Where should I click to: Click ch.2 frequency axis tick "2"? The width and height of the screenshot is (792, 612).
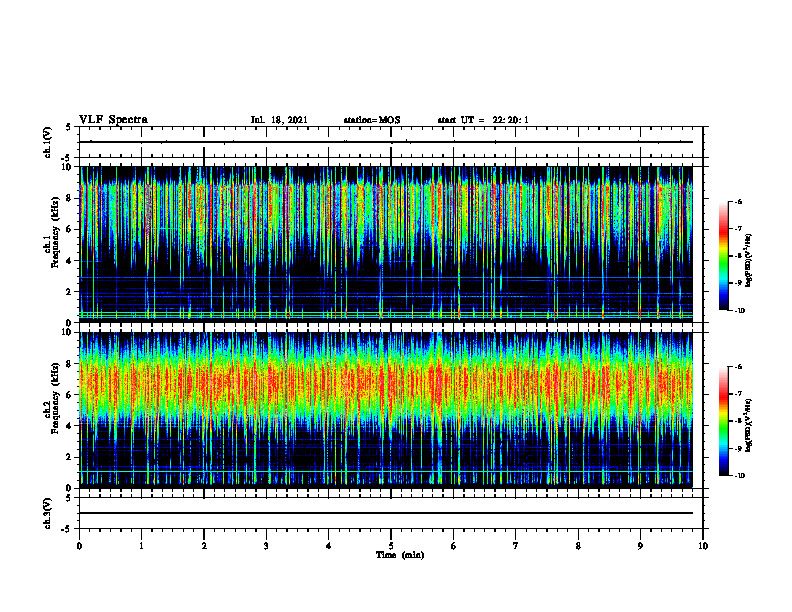pos(69,457)
